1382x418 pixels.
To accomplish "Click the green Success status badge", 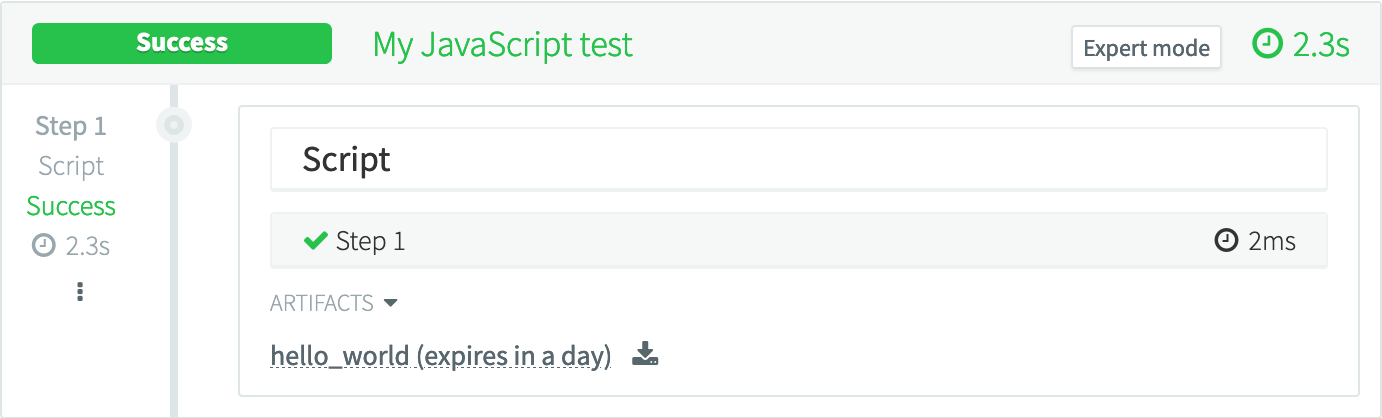I will [182, 44].
